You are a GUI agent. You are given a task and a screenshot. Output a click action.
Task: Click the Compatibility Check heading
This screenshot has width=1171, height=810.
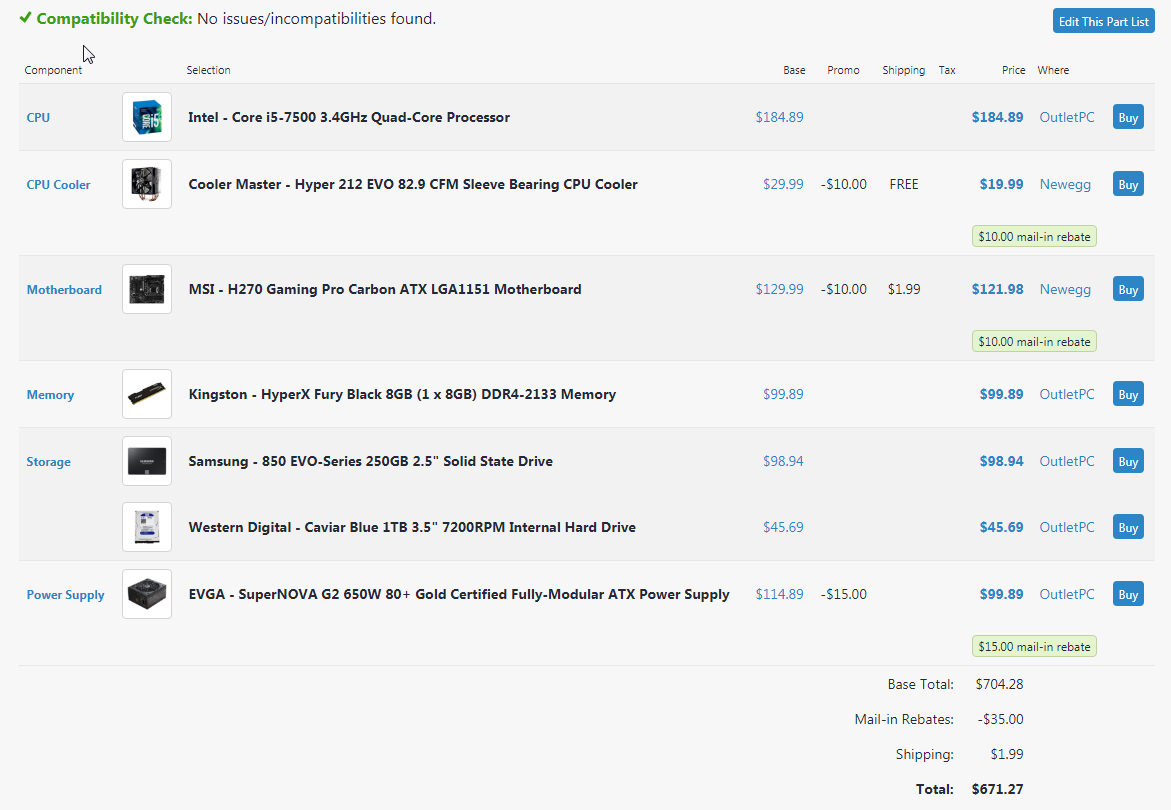click(x=114, y=19)
